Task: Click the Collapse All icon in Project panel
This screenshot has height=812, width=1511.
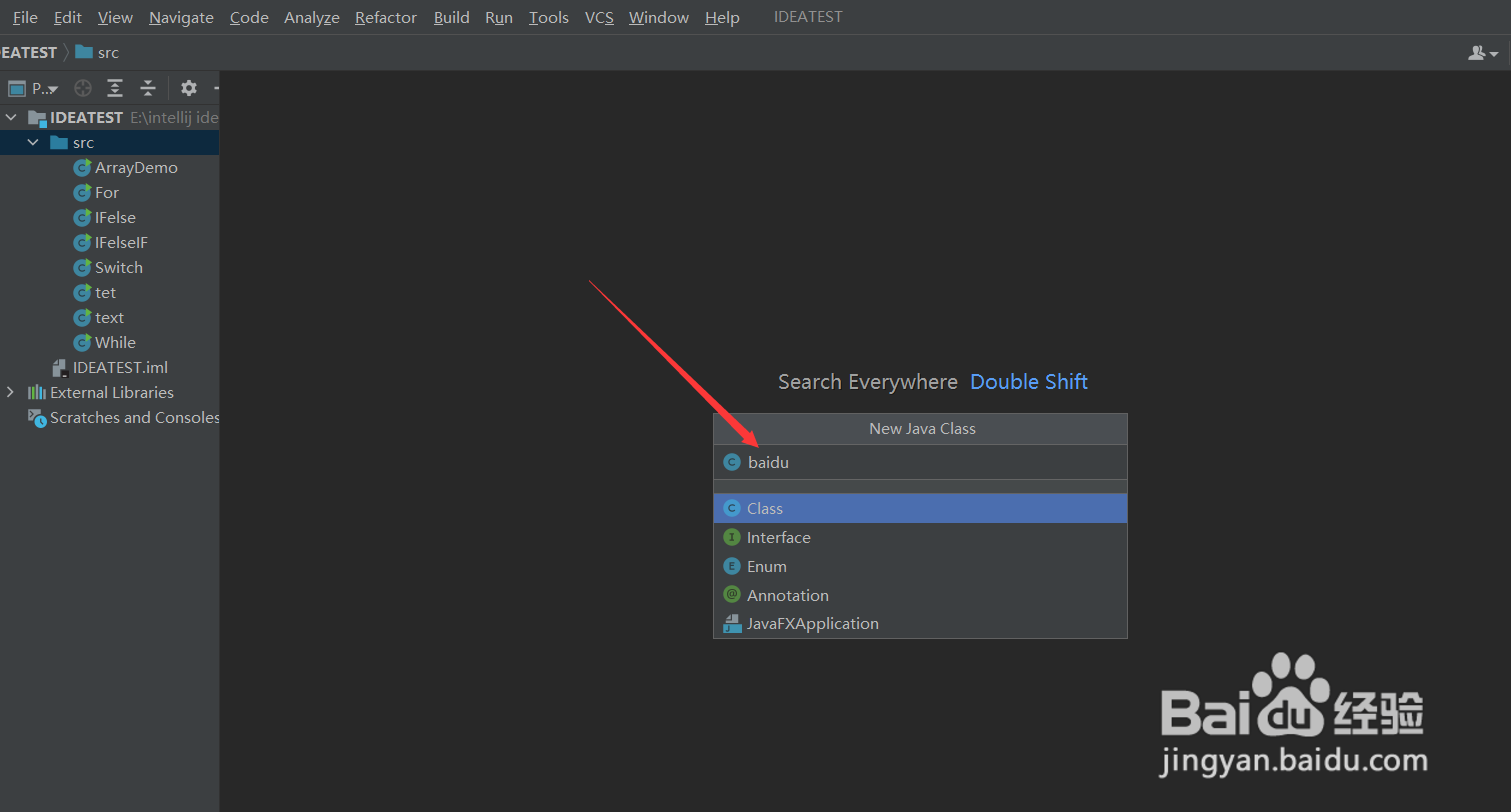Action: pyautogui.click(x=148, y=88)
